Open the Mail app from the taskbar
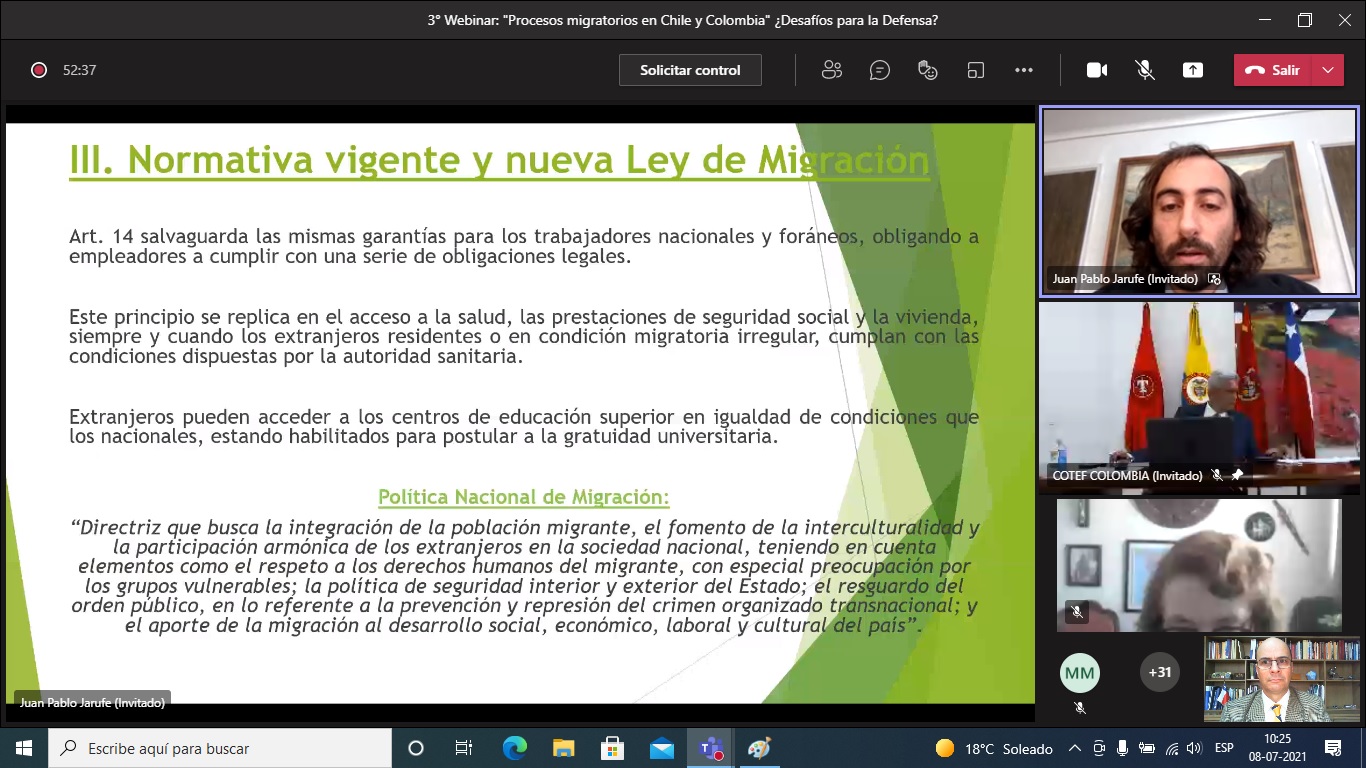The height and width of the screenshot is (768, 1366). coord(661,748)
